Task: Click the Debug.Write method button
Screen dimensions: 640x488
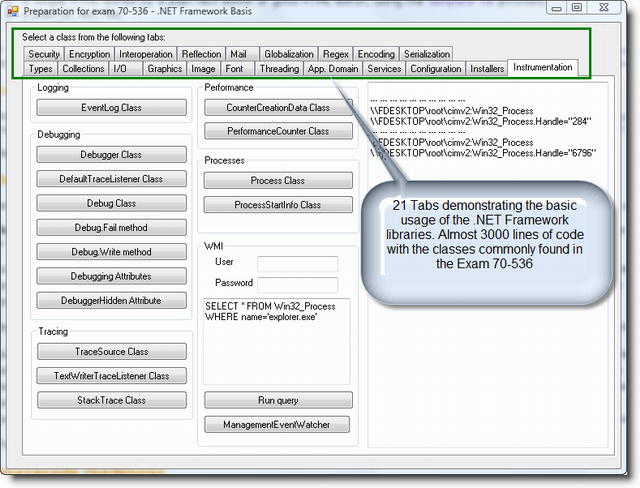Action: click(111, 252)
